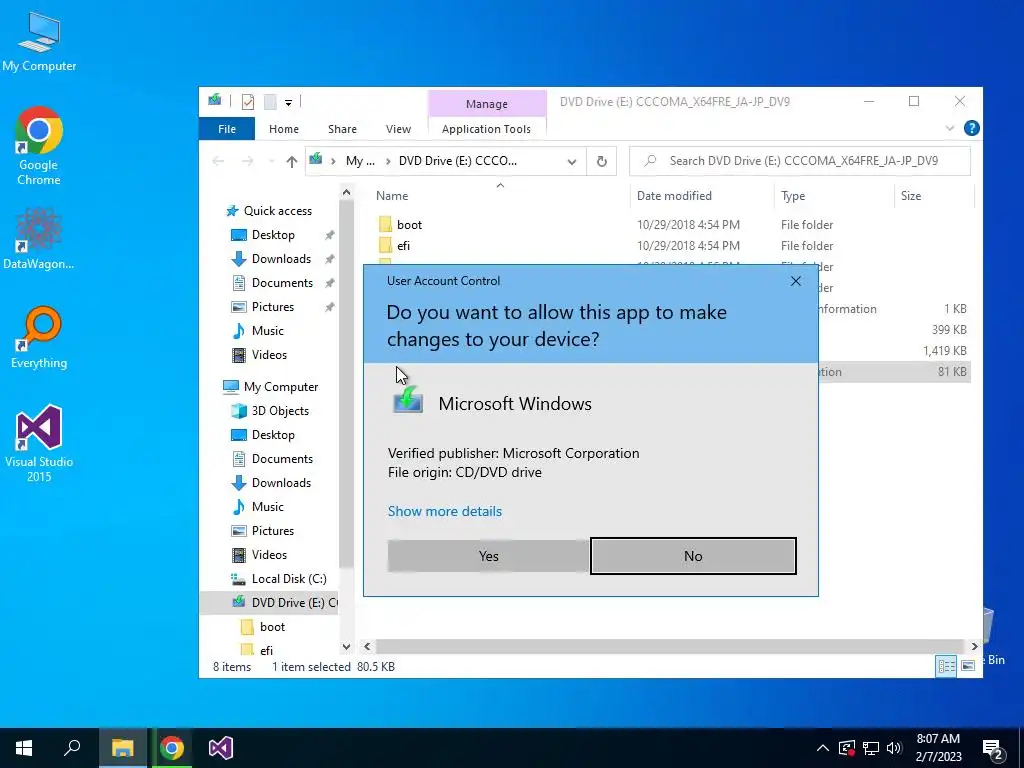Open taskbar search magnifier
1024x768 pixels.
tap(72, 748)
